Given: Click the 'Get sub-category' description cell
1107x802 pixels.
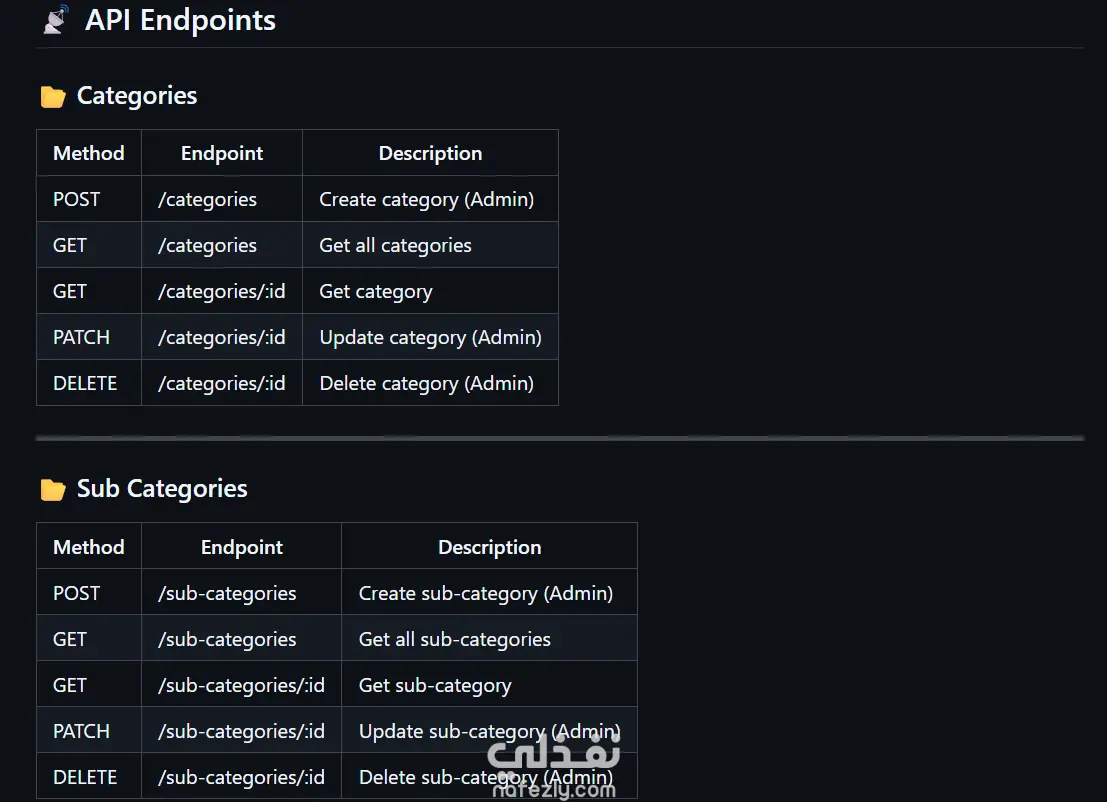Looking at the screenshot, I should pyautogui.click(x=435, y=685).
